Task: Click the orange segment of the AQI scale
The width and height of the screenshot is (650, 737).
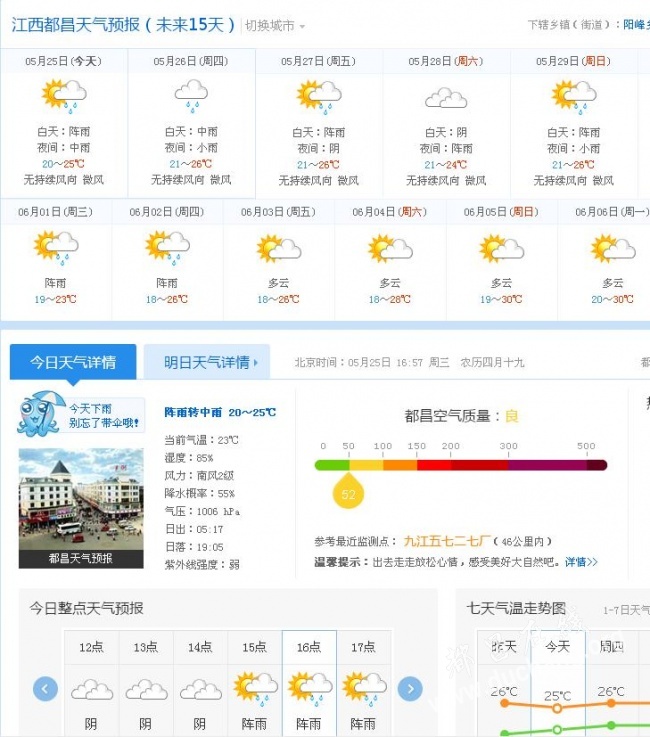Action: [400, 465]
